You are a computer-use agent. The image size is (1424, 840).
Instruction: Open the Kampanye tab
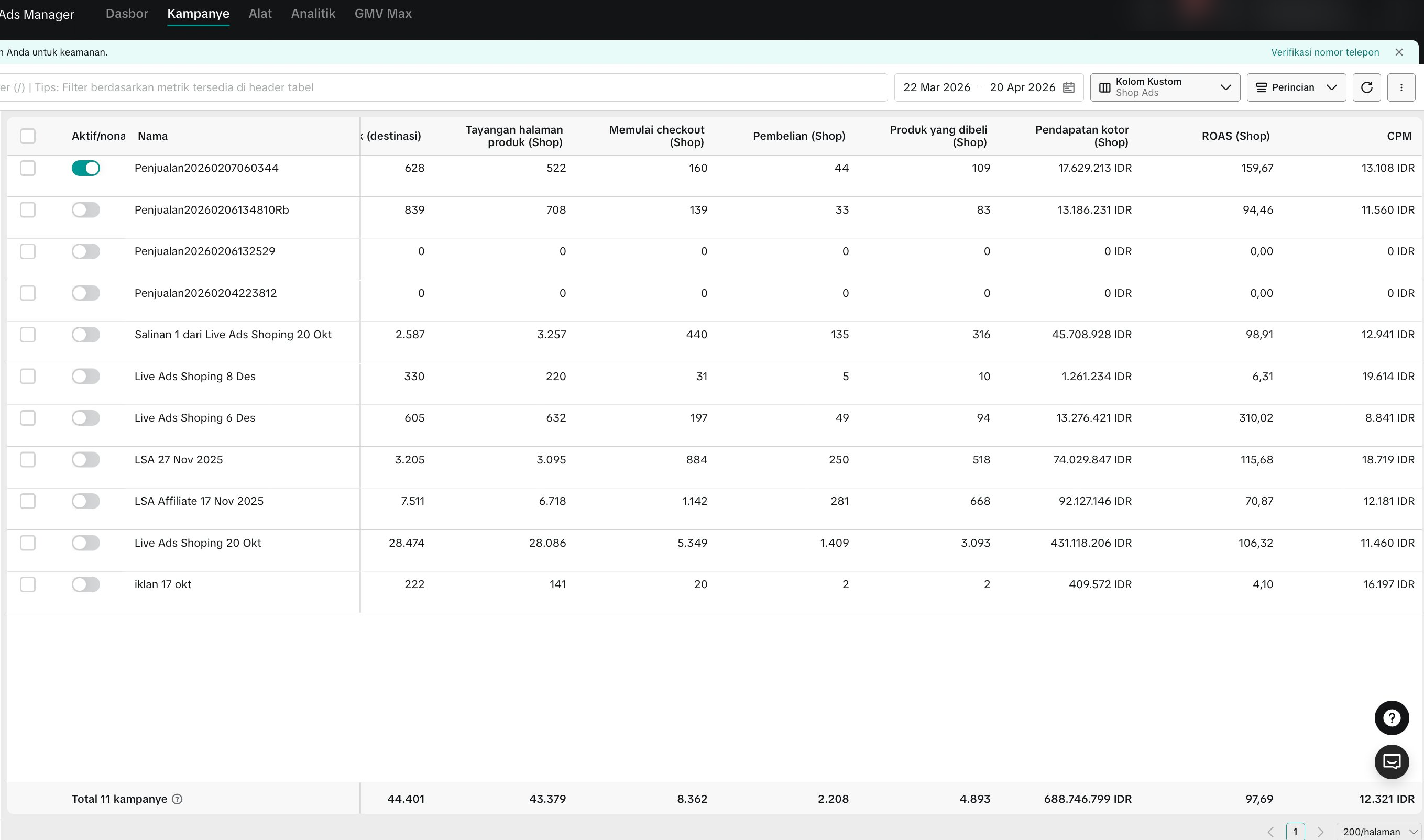point(198,14)
